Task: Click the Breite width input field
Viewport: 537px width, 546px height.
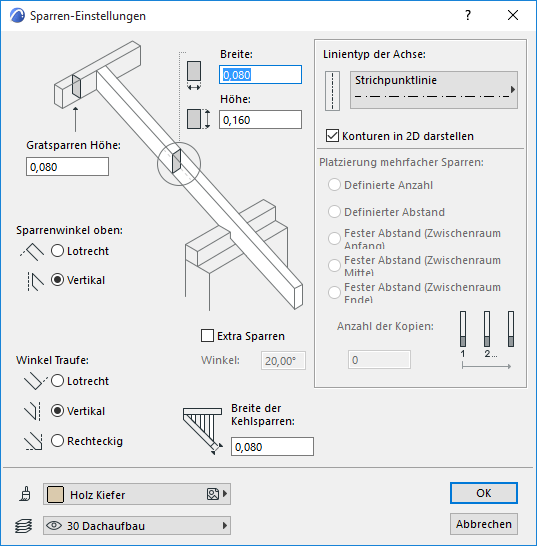Action: click(260, 75)
